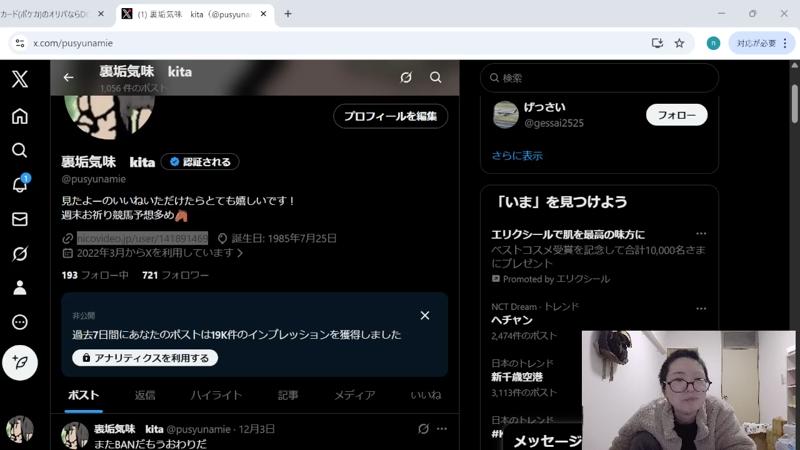
Task: Switch to the 記事 tab
Action: click(288, 395)
